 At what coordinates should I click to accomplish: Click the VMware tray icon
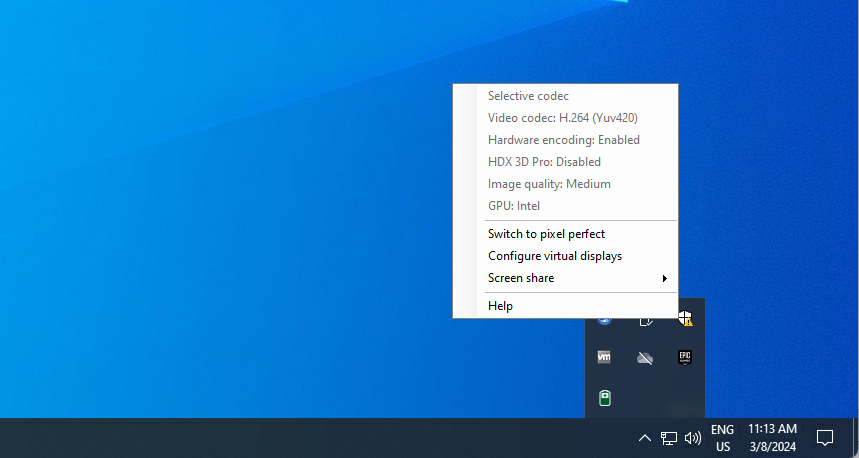(x=604, y=357)
